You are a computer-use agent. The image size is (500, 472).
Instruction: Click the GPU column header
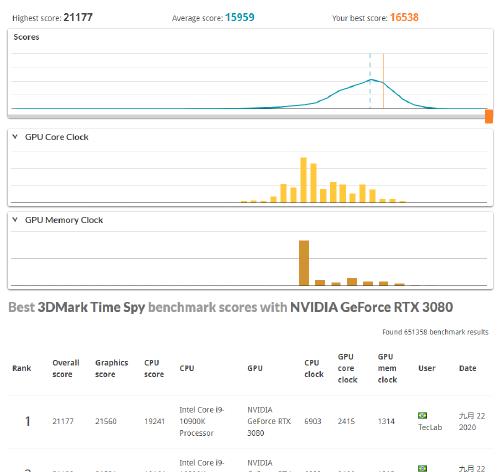[x=255, y=368]
